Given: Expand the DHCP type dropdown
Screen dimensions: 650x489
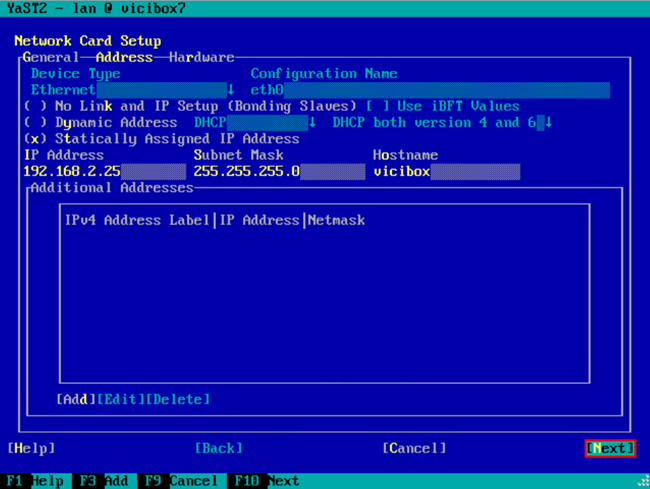Looking at the screenshot, I should (255, 123).
